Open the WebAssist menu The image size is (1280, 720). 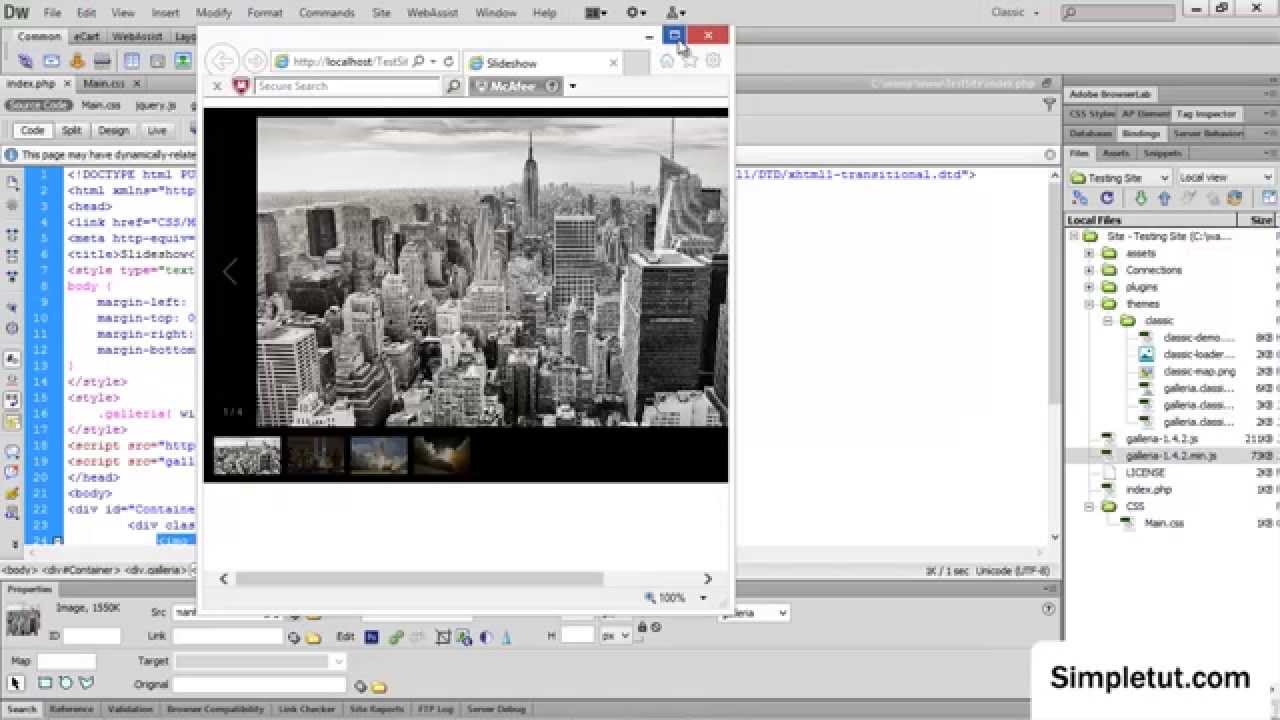coord(431,13)
